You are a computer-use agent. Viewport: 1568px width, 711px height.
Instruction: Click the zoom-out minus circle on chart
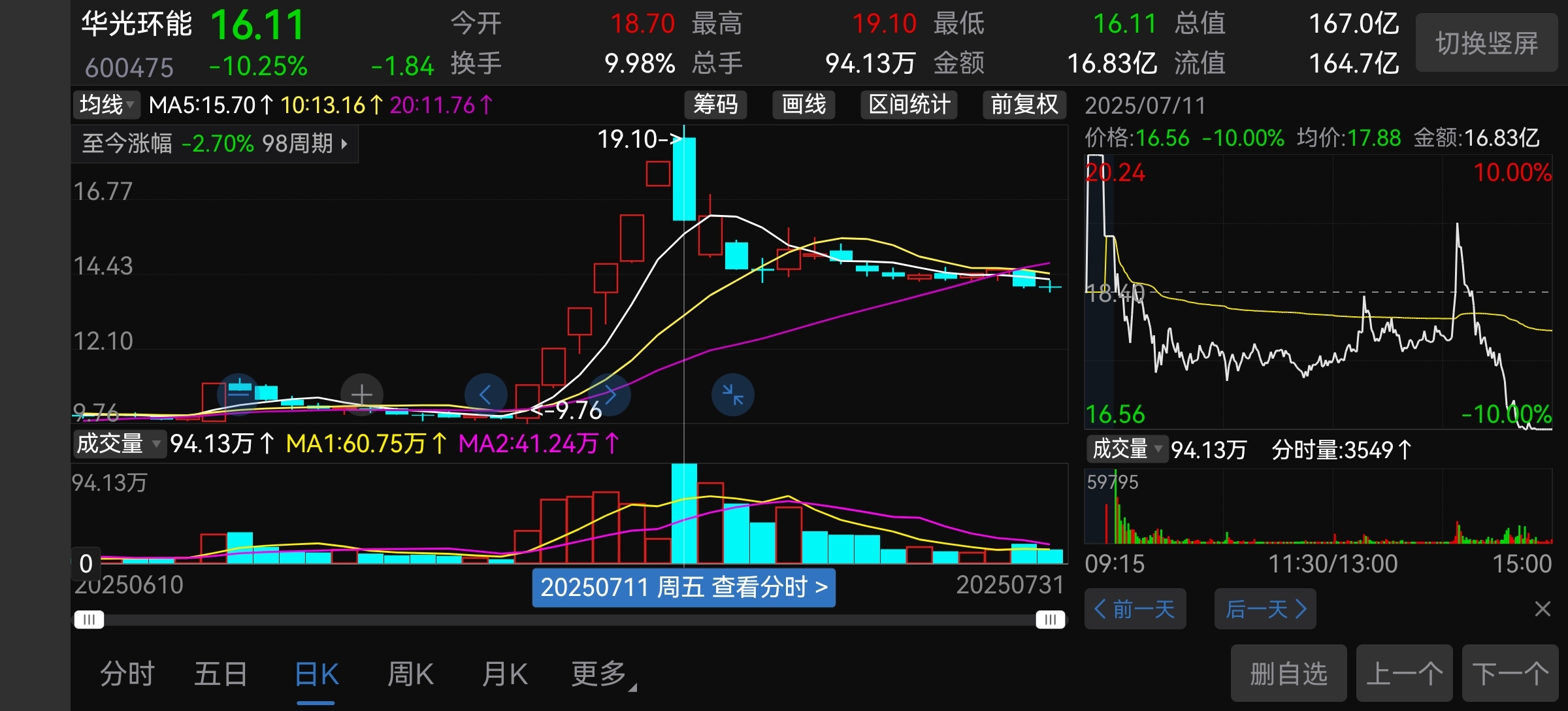[x=239, y=394]
